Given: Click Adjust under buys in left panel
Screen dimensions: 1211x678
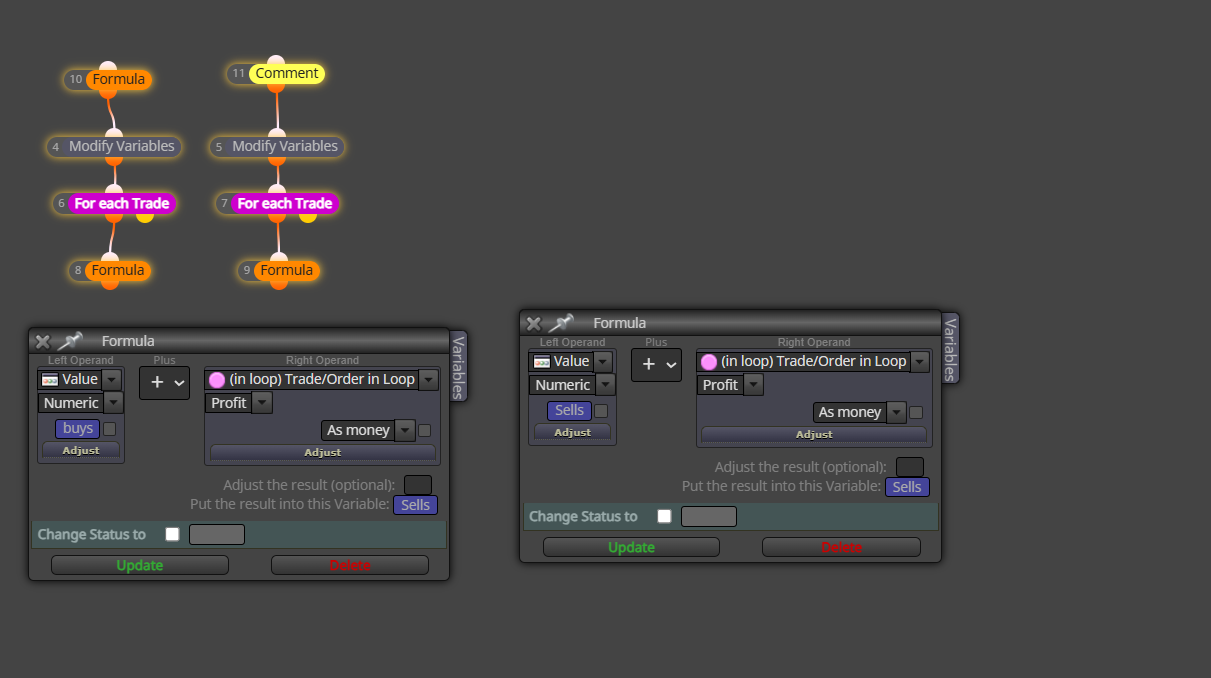Looking at the screenshot, I should tap(81, 450).
